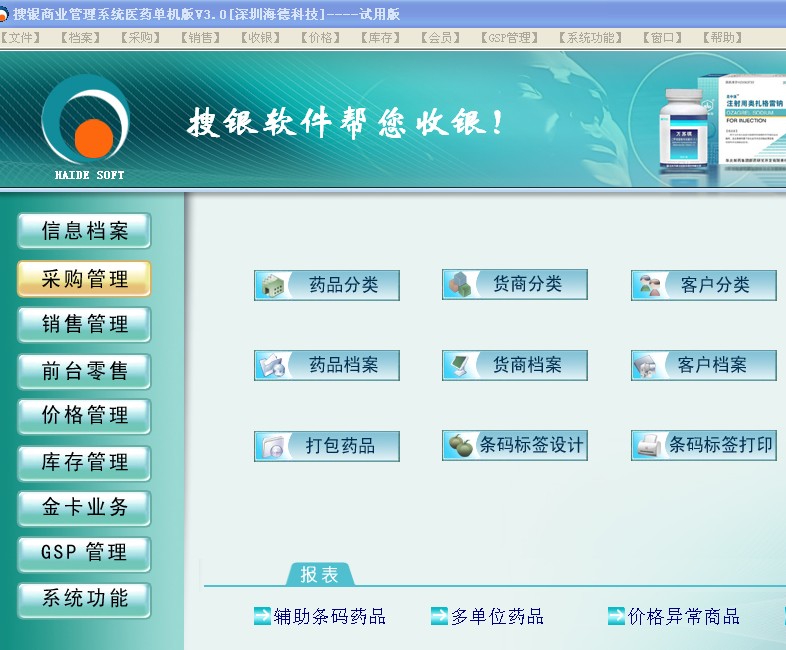This screenshot has width=786, height=650.
Task: Open 前台零售 from the sidebar
Action: pyautogui.click(x=85, y=371)
